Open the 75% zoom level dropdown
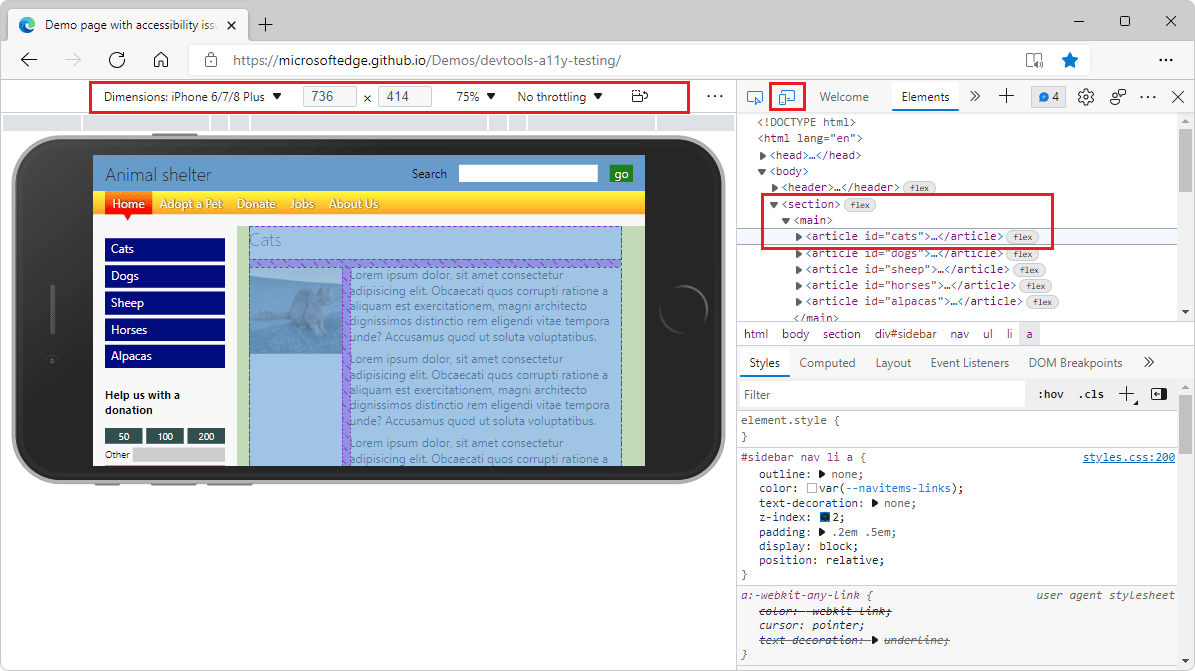The height and width of the screenshot is (671, 1195). click(x=472, y=97)
